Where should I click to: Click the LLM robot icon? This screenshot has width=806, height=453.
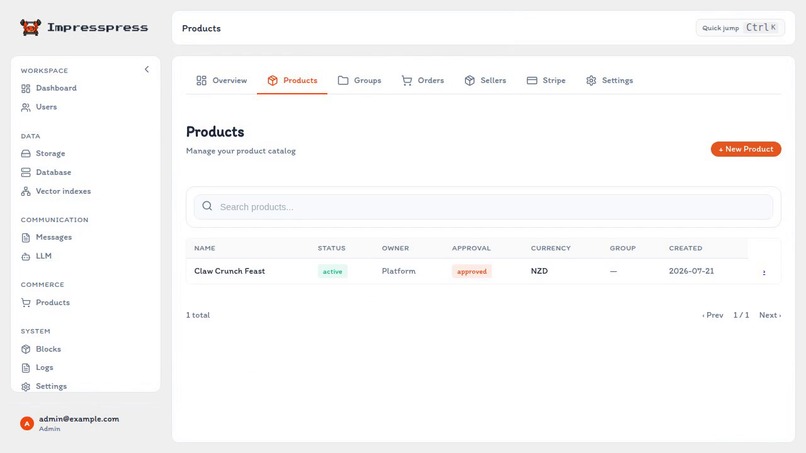(x=26, y=256)
